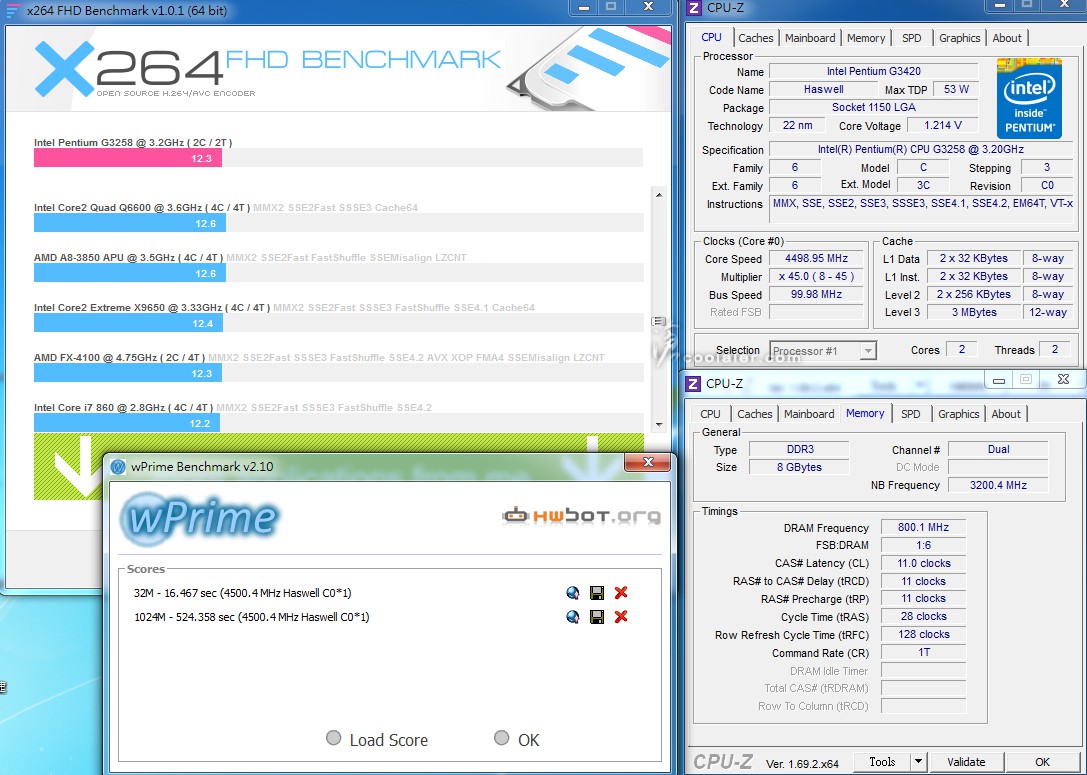
Task: Click the wPrime logo
Action: [200, 518]
